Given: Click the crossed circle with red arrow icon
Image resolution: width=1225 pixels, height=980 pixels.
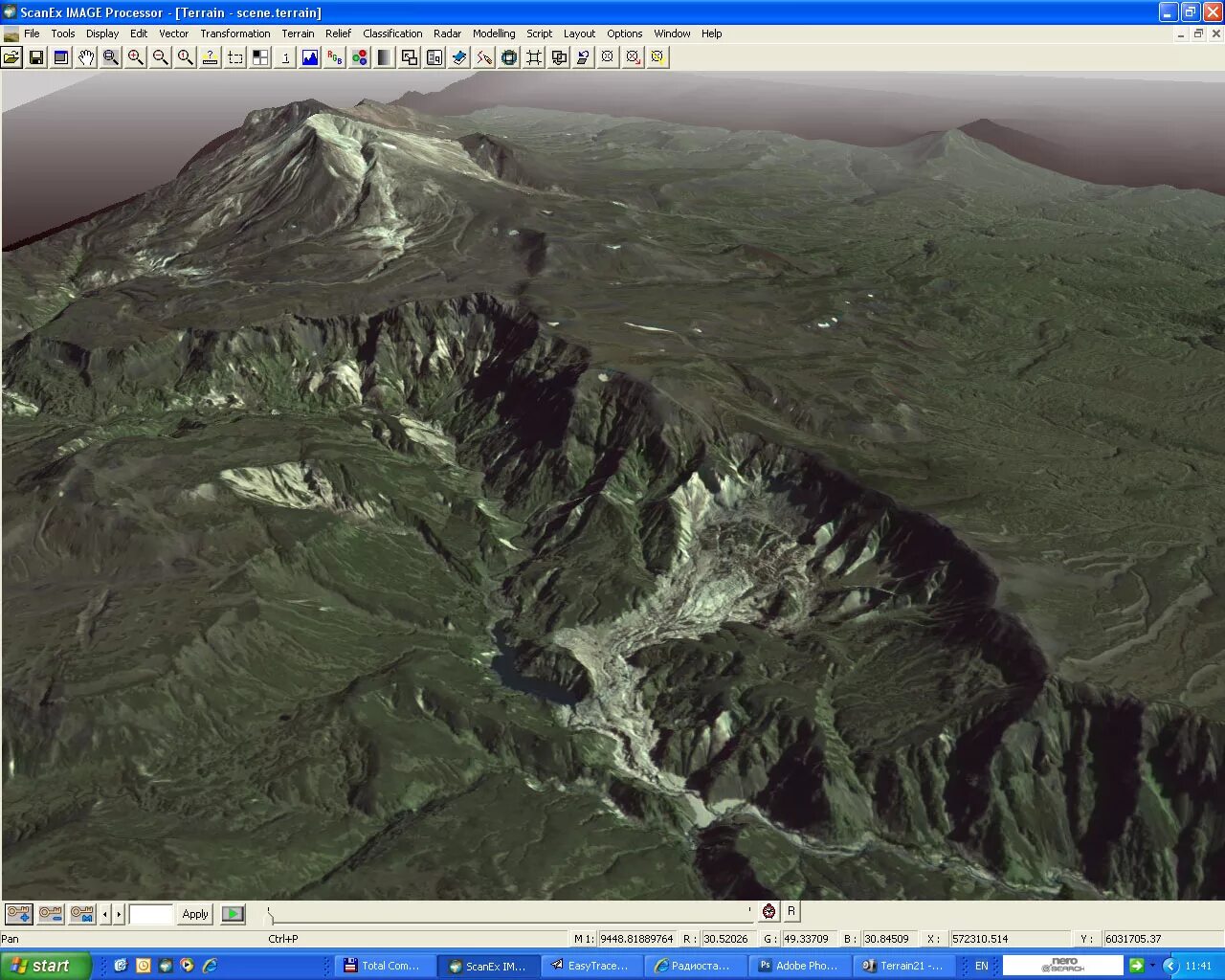Looking at the screenshot, I should click(x=633, y=57).
